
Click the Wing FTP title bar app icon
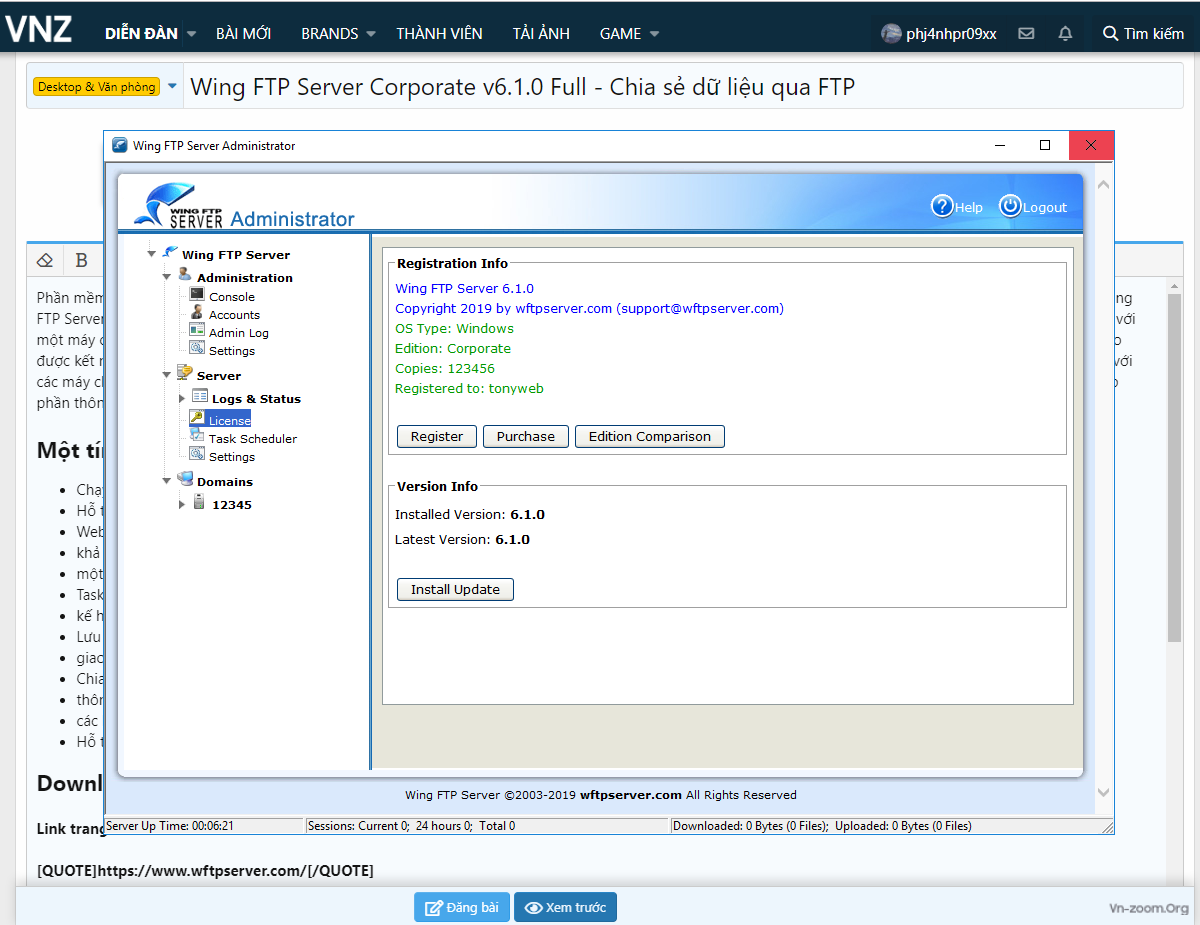click(120, 145)
